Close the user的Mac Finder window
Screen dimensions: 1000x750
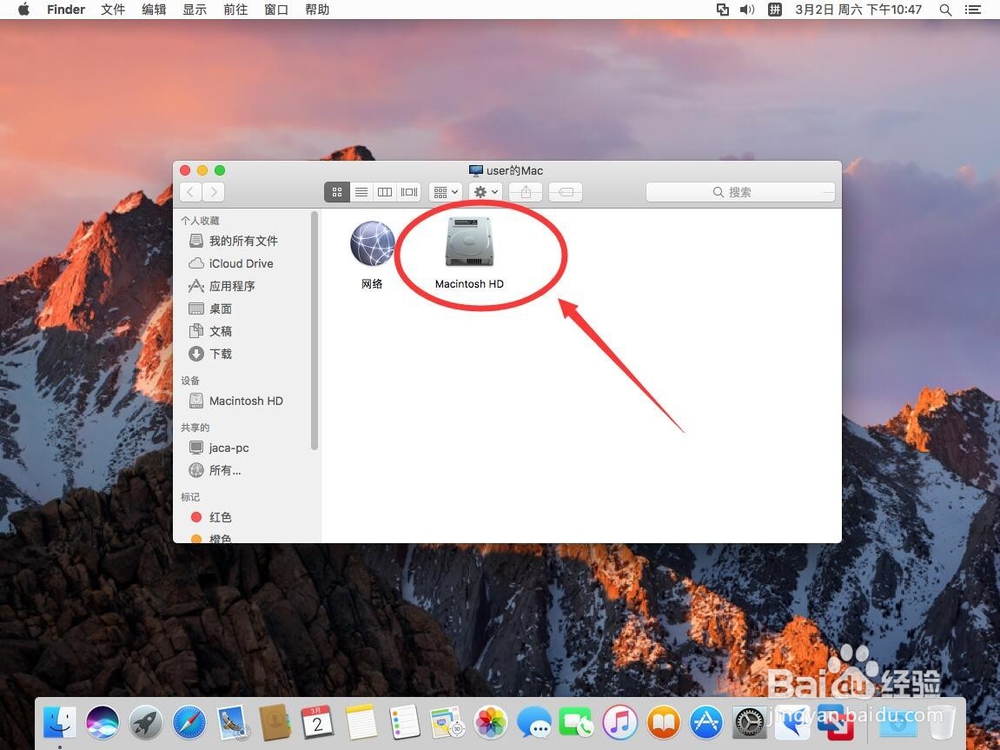click(185, 170)
